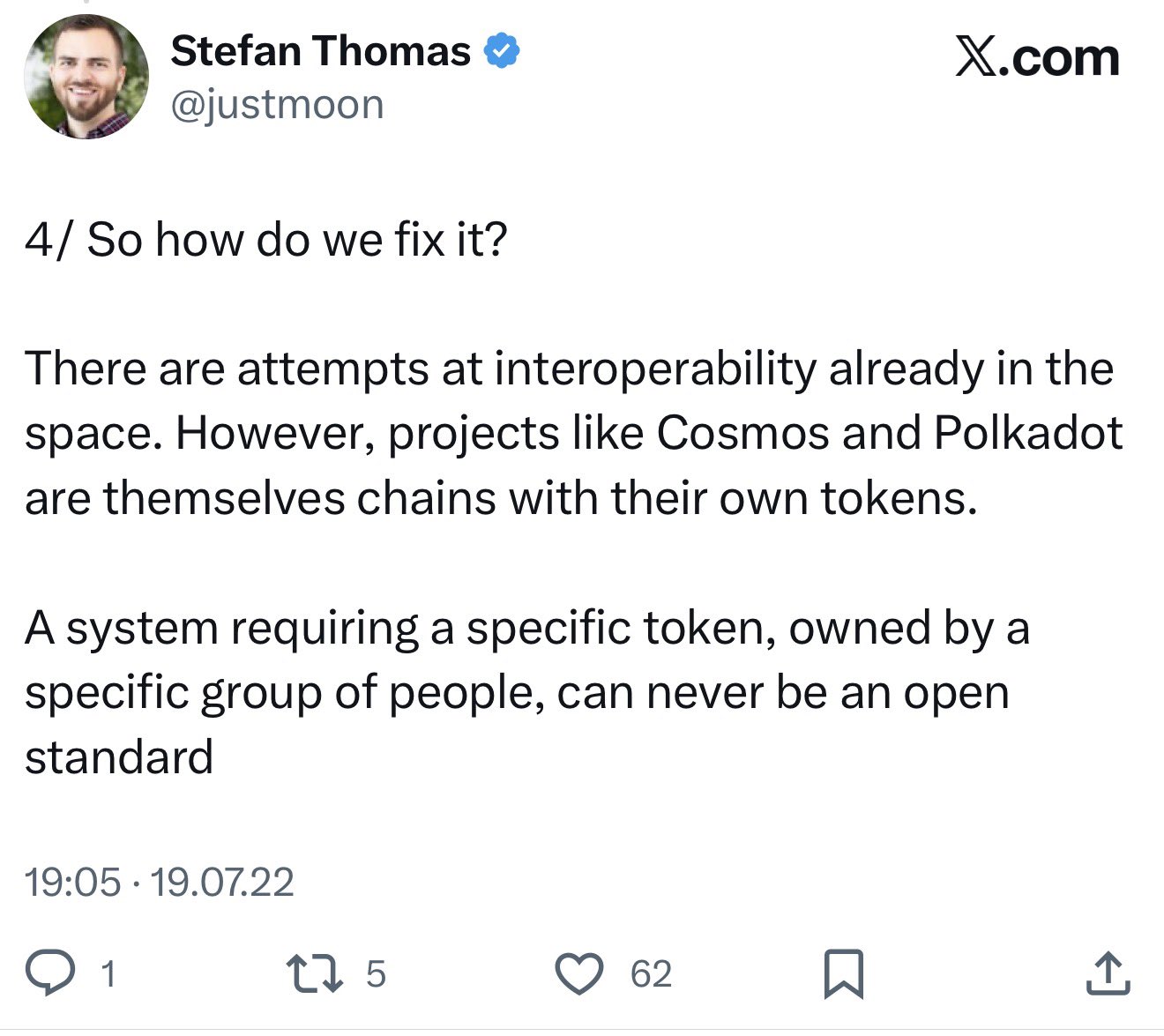The width and height of the screenshot is (1164, 1036).
Task: Click the X.com logo
Action: pos(1037,58)
